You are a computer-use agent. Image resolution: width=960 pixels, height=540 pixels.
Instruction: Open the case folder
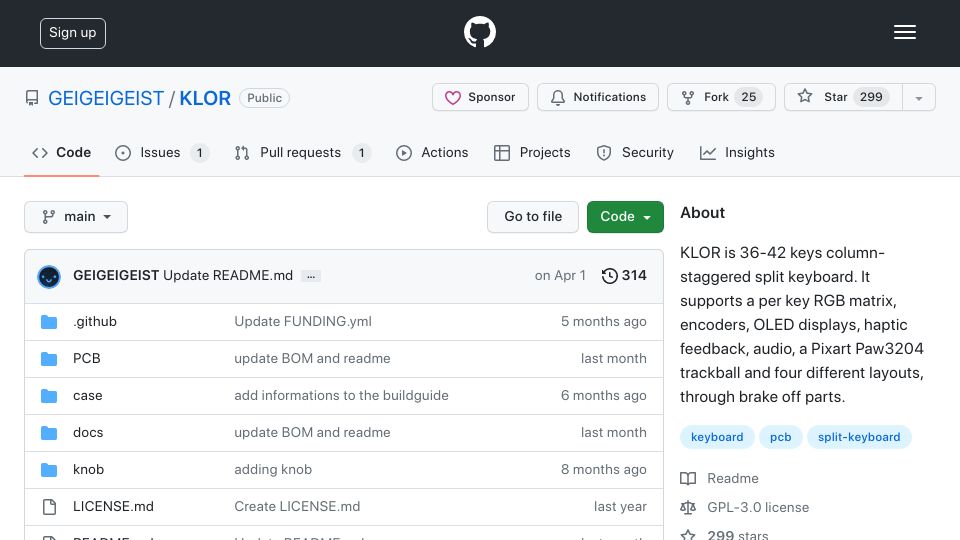pyautogui.click(x=88, y=396)
